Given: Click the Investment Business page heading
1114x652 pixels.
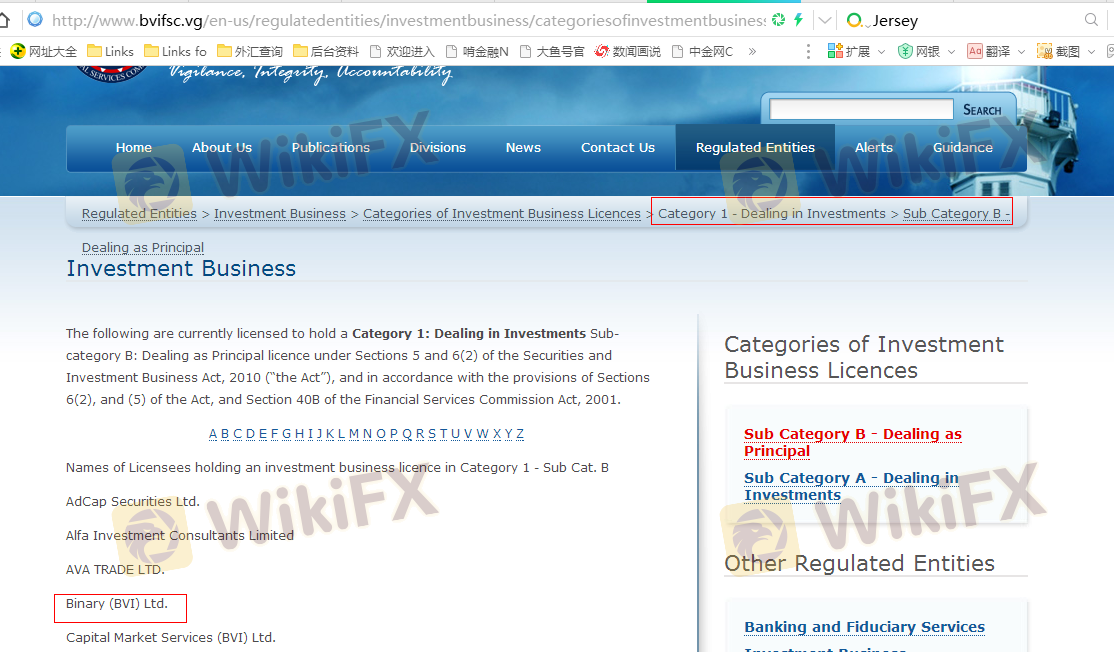Looking at the screenshot, I should pos(181,268).
